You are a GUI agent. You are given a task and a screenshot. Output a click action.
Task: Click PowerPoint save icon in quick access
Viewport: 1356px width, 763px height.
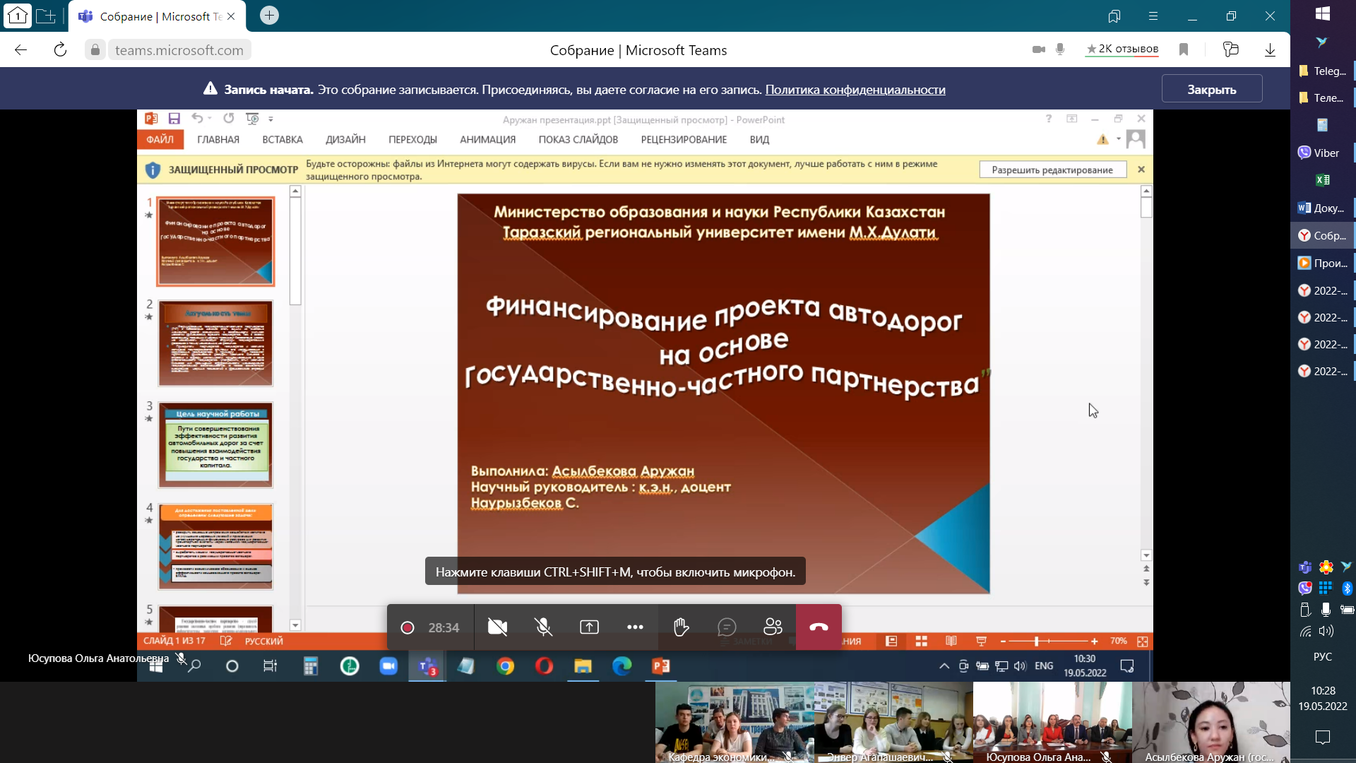(x=174, y=119)
